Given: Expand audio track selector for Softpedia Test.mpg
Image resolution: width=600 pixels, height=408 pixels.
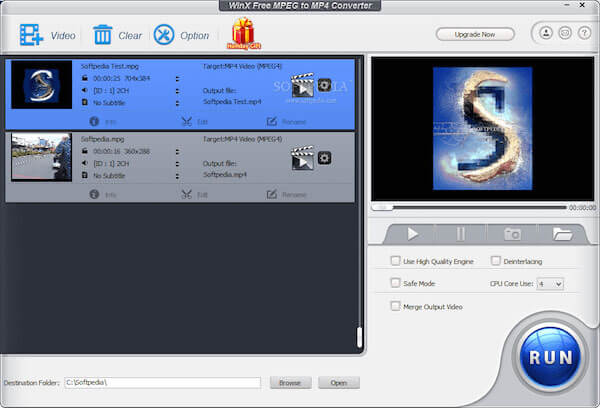Looking at the screenshot, I should click(177, 88).
